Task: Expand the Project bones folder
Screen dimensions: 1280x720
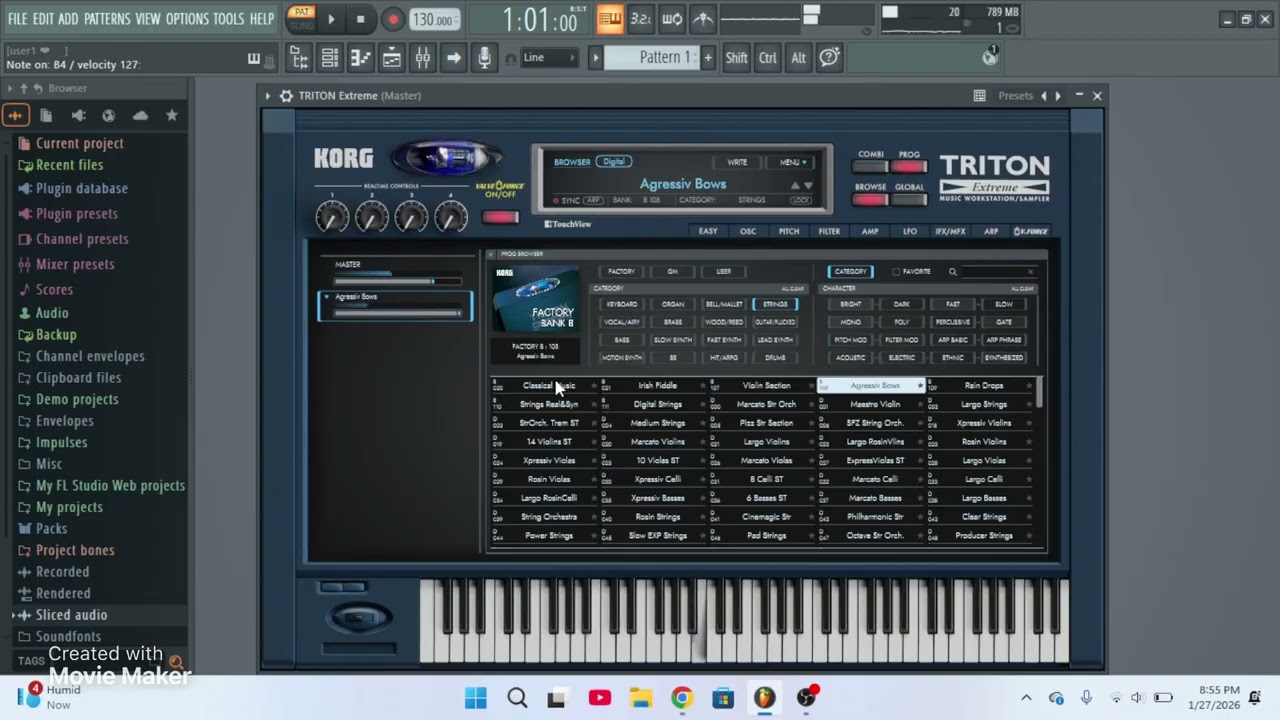Action: pyautogui.click(x=74, y=550)
